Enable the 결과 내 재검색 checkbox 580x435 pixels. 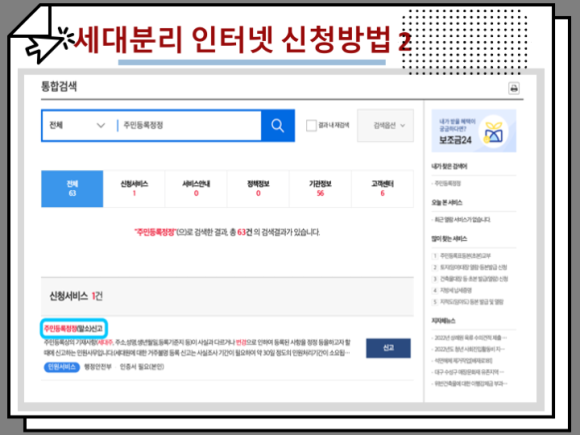pyautogui.click(x=311, y=125)
